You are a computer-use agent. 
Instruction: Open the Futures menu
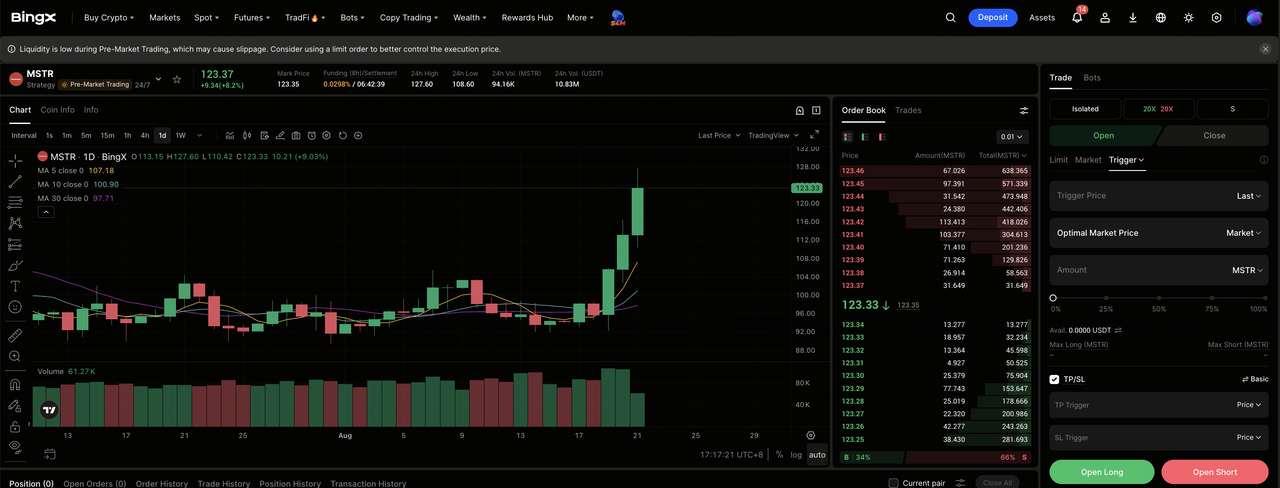(252, 17)
